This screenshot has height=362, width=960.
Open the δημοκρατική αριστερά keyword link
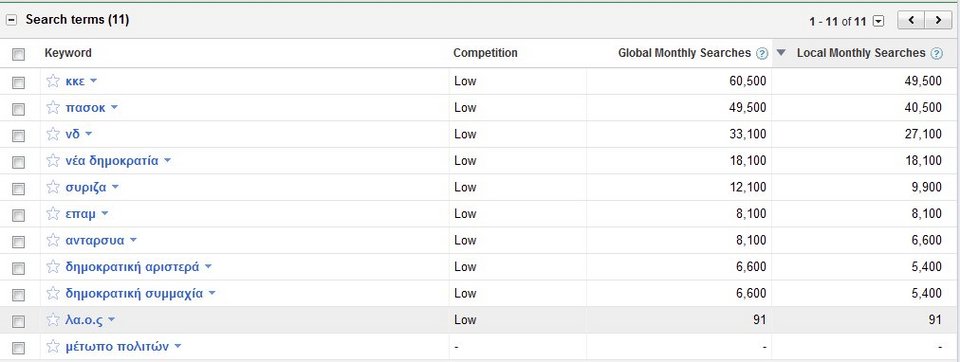132,267
